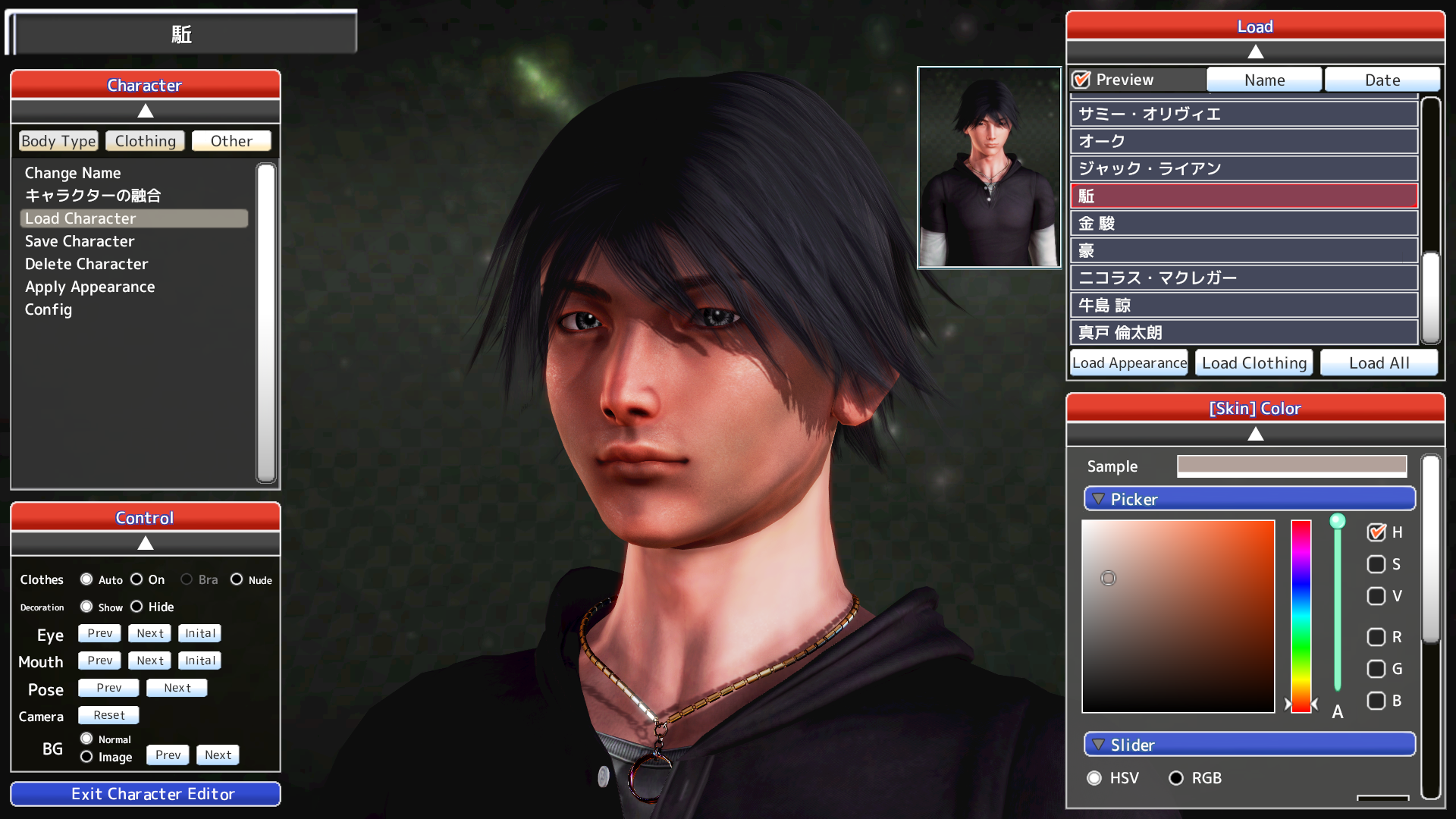Enable the S channel checkbox
The height and width of the screenshot is (819, 1456).
point(1376,564)
